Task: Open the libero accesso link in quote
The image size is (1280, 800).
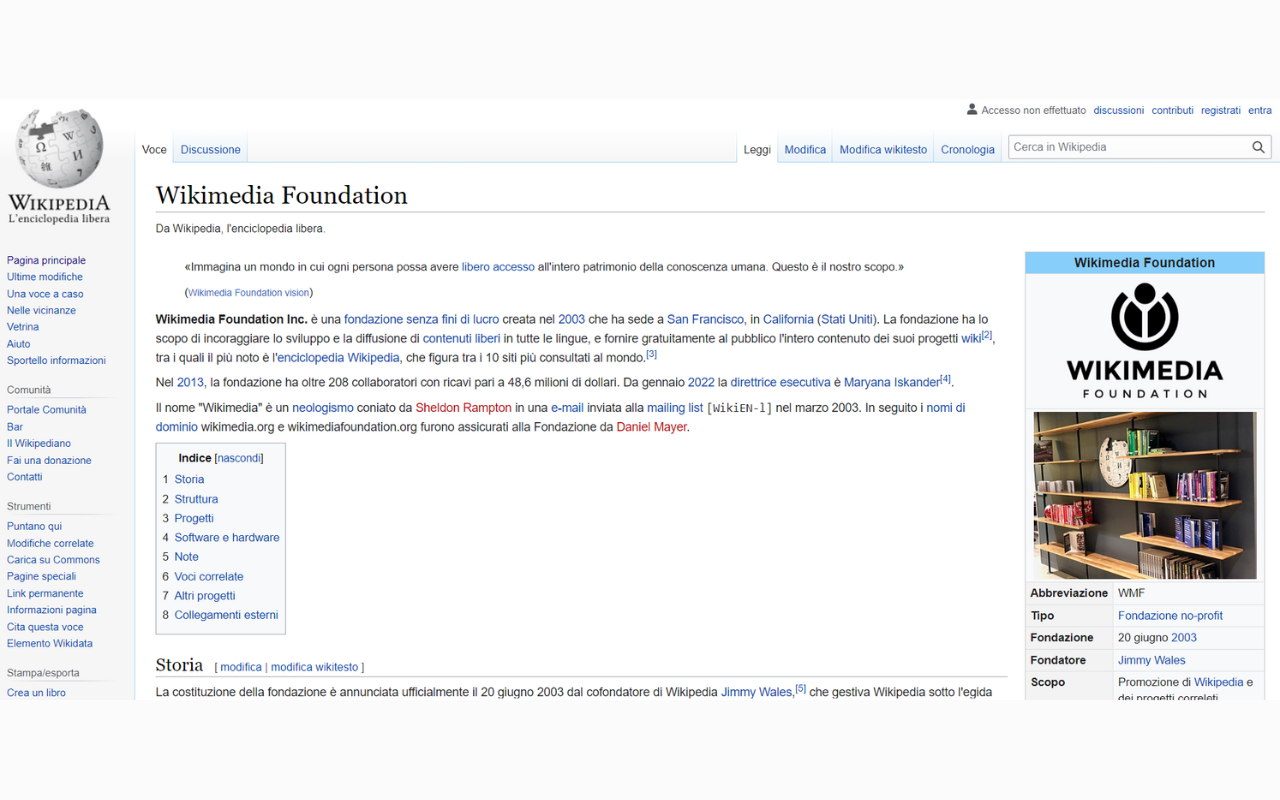Action: tap(498, 267)
